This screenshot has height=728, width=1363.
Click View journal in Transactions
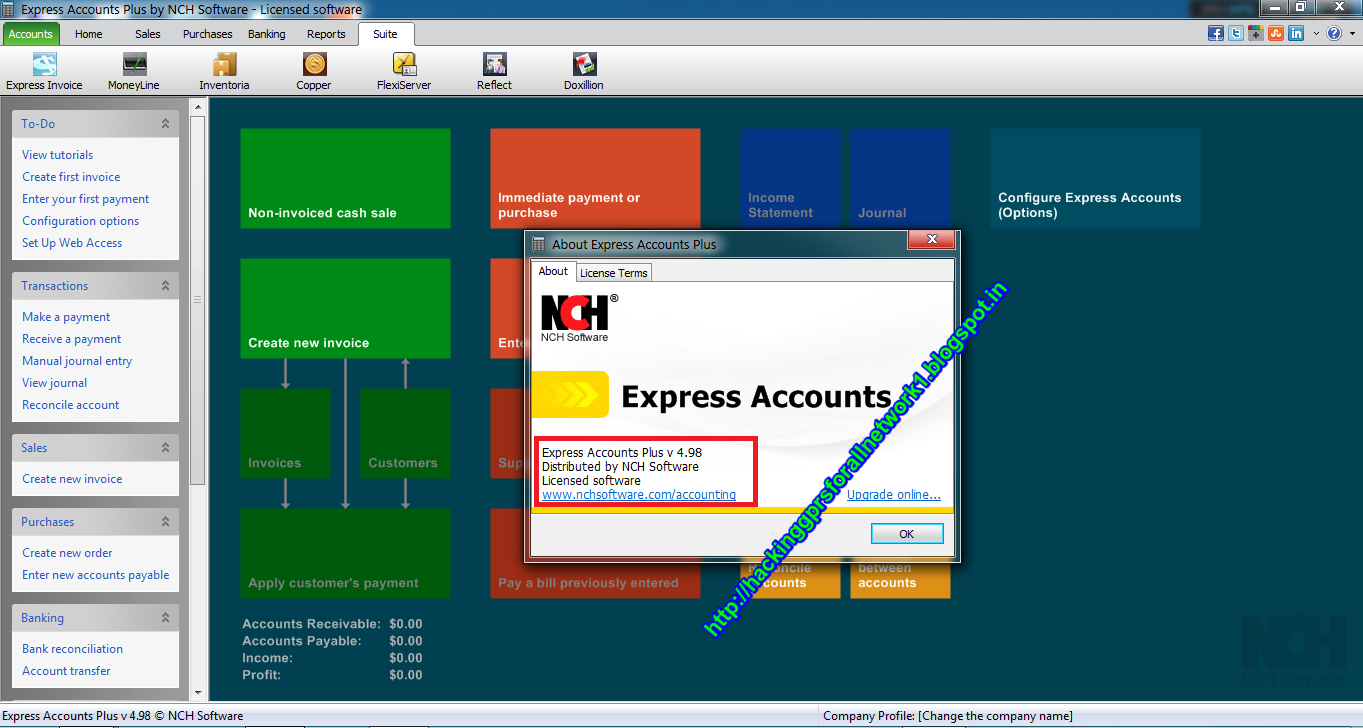(x=55, y=383)
